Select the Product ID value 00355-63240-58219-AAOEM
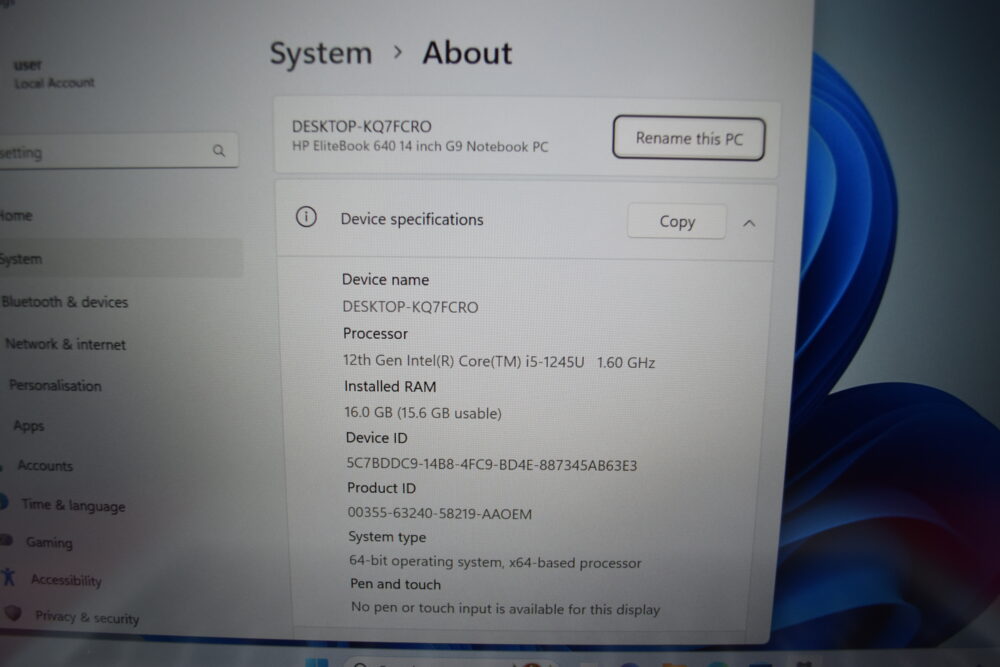The height and width of the screenshot is (667, 1000). pos(439,513)
